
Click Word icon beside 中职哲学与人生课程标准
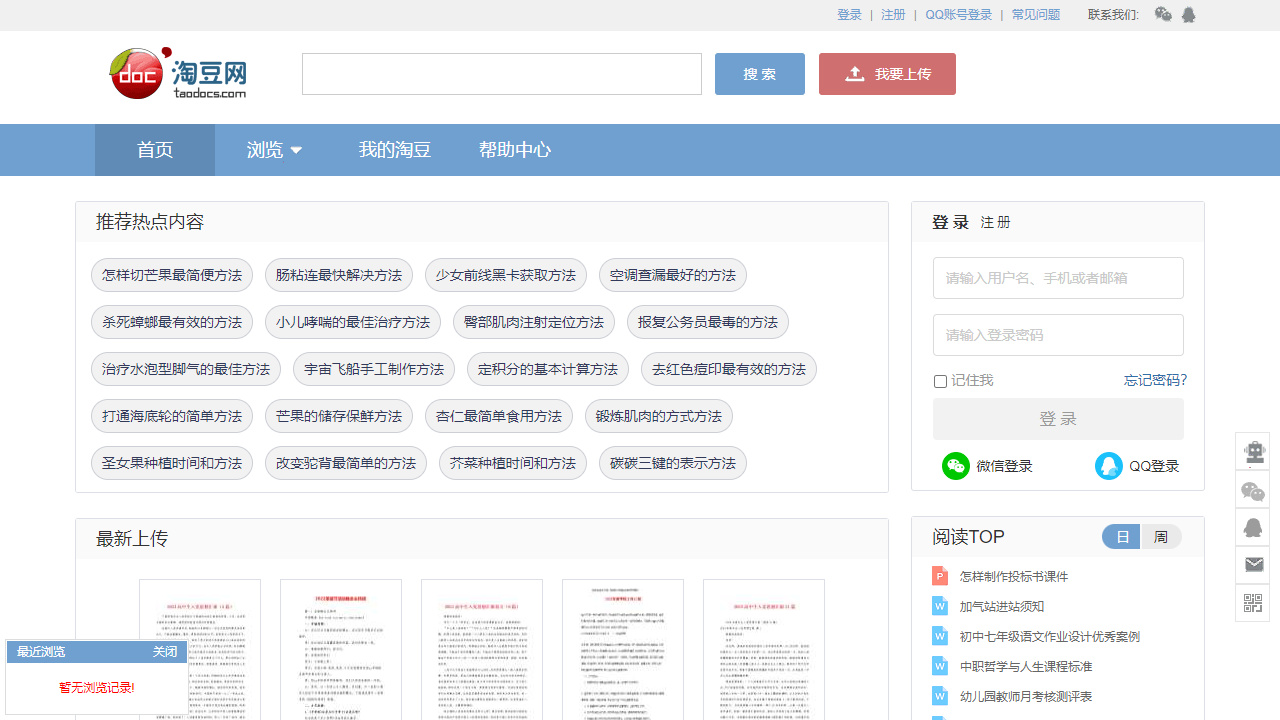tap(940, 666)
